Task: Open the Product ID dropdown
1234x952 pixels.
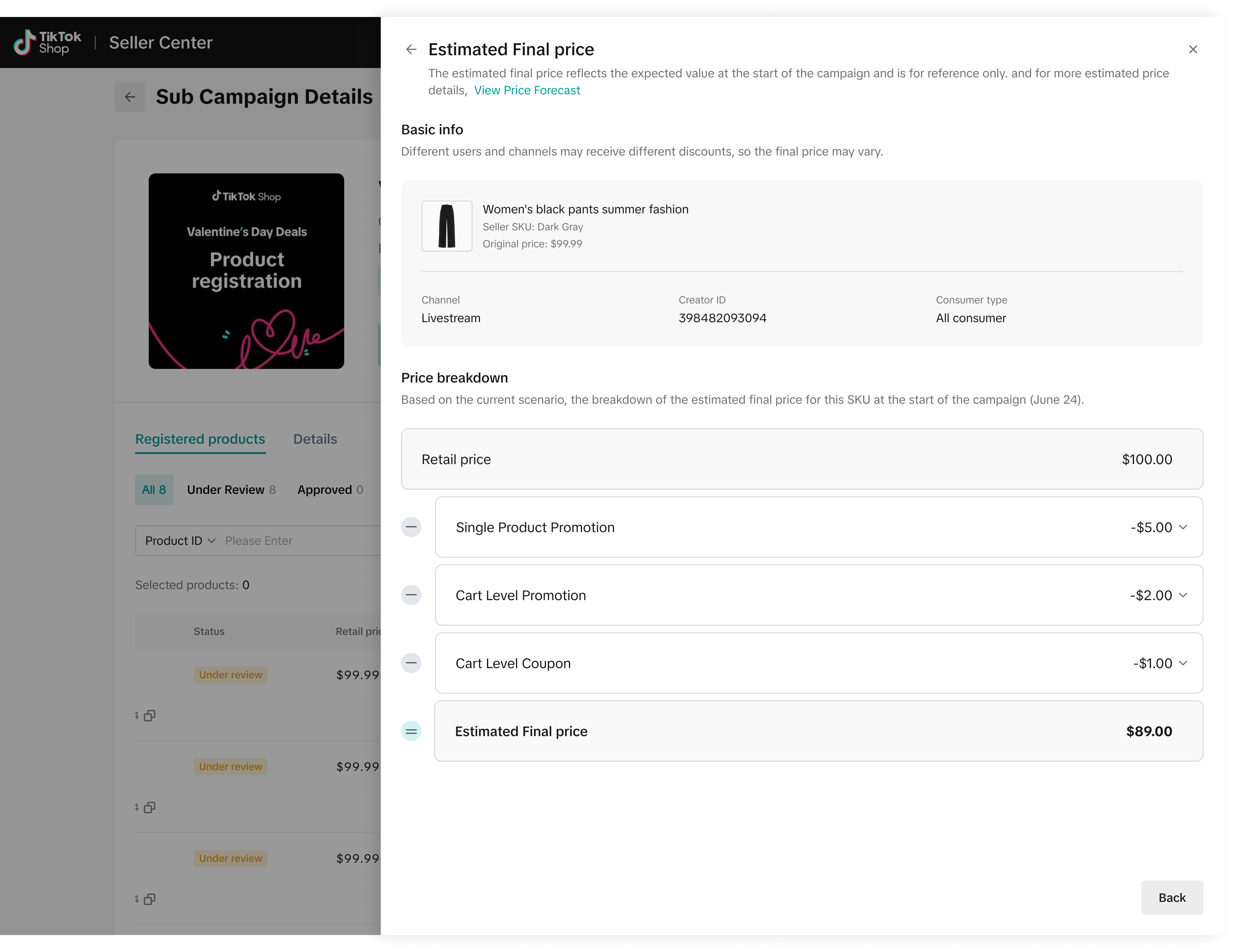Action: pos(180,541)
